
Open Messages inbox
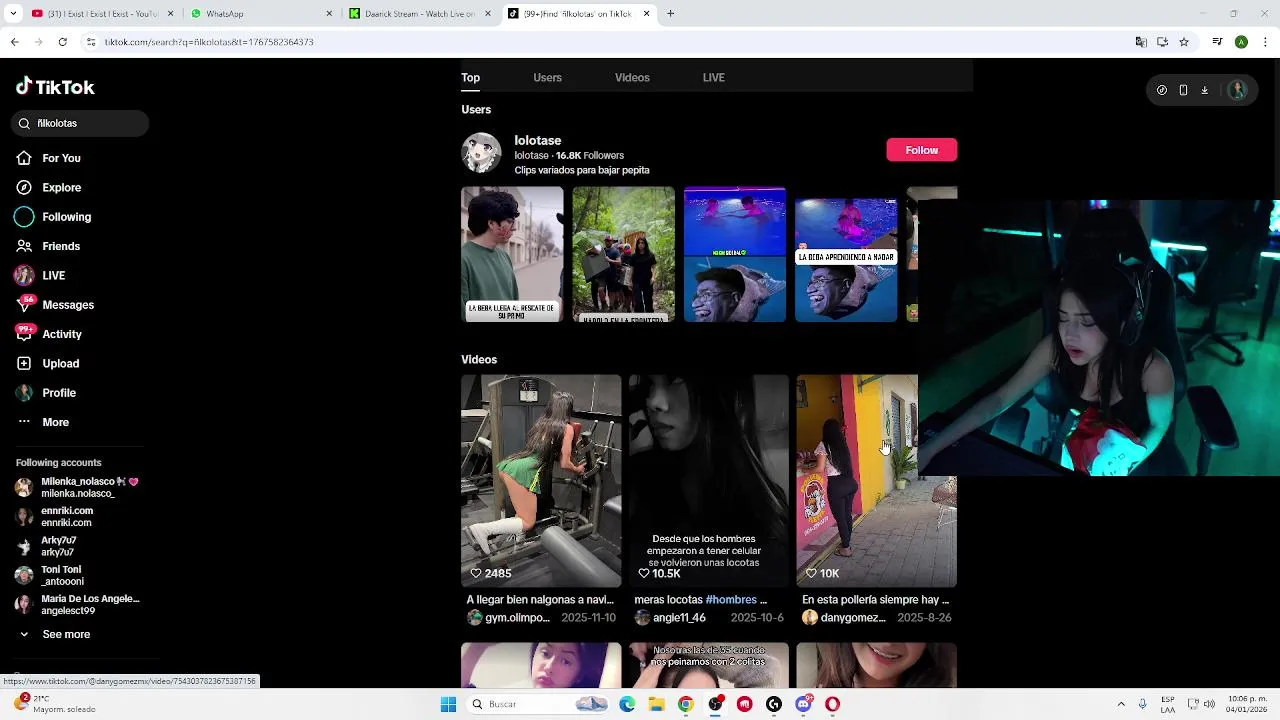coord(55,305)
